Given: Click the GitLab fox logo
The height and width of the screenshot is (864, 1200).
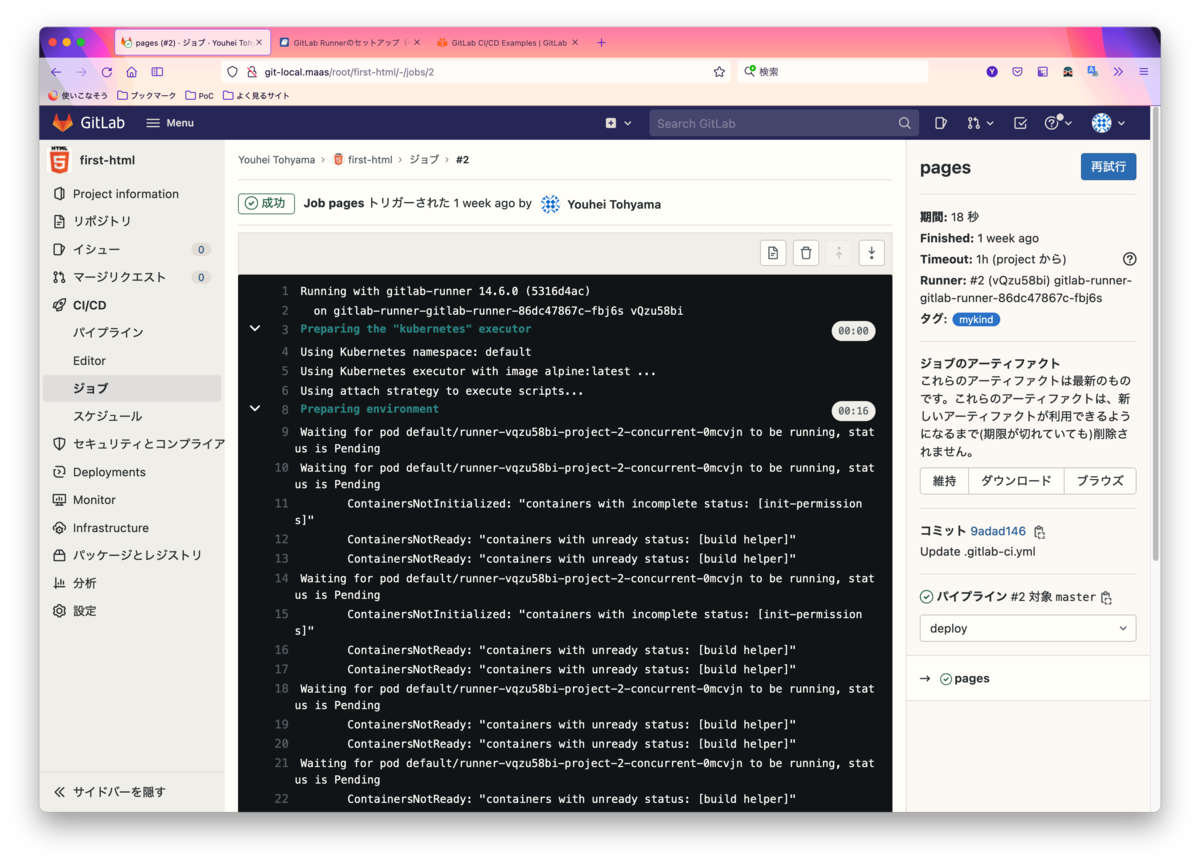Looking at the screenshot, I should (x=62, y=123).
